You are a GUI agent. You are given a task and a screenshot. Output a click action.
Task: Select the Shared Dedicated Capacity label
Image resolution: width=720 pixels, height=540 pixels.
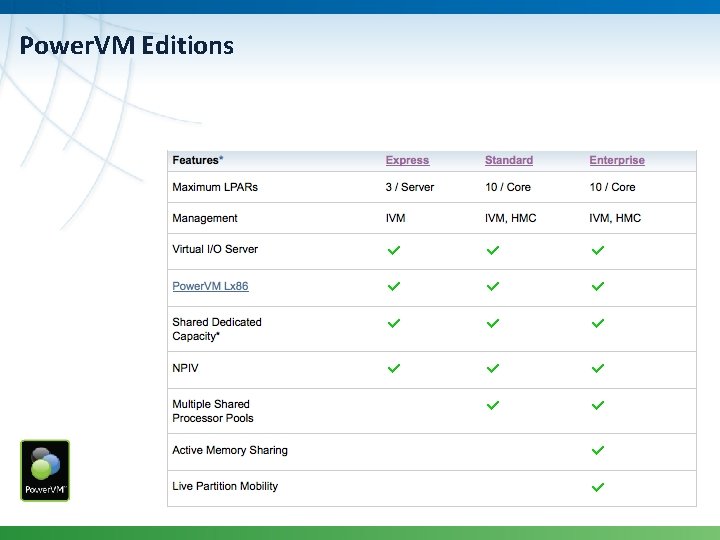(x=217, y=329)
